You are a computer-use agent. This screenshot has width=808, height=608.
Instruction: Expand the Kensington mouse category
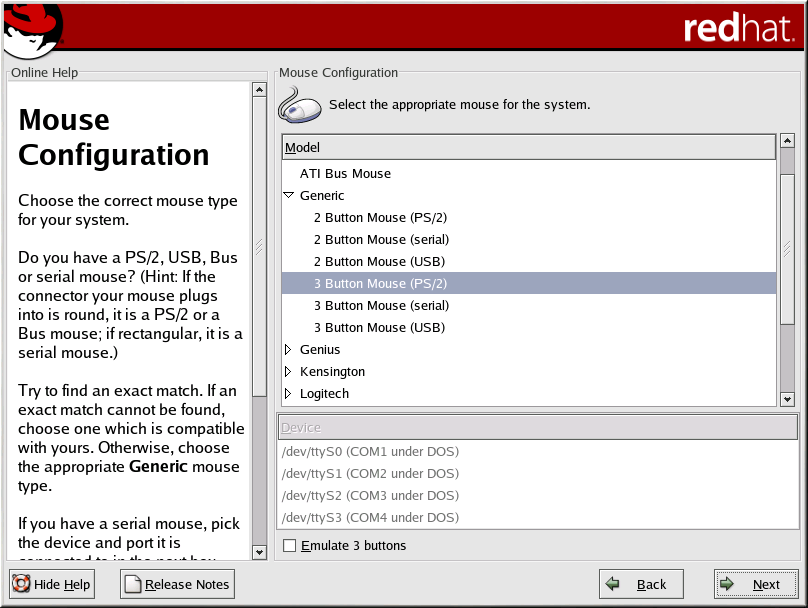(x=288, y=372)
